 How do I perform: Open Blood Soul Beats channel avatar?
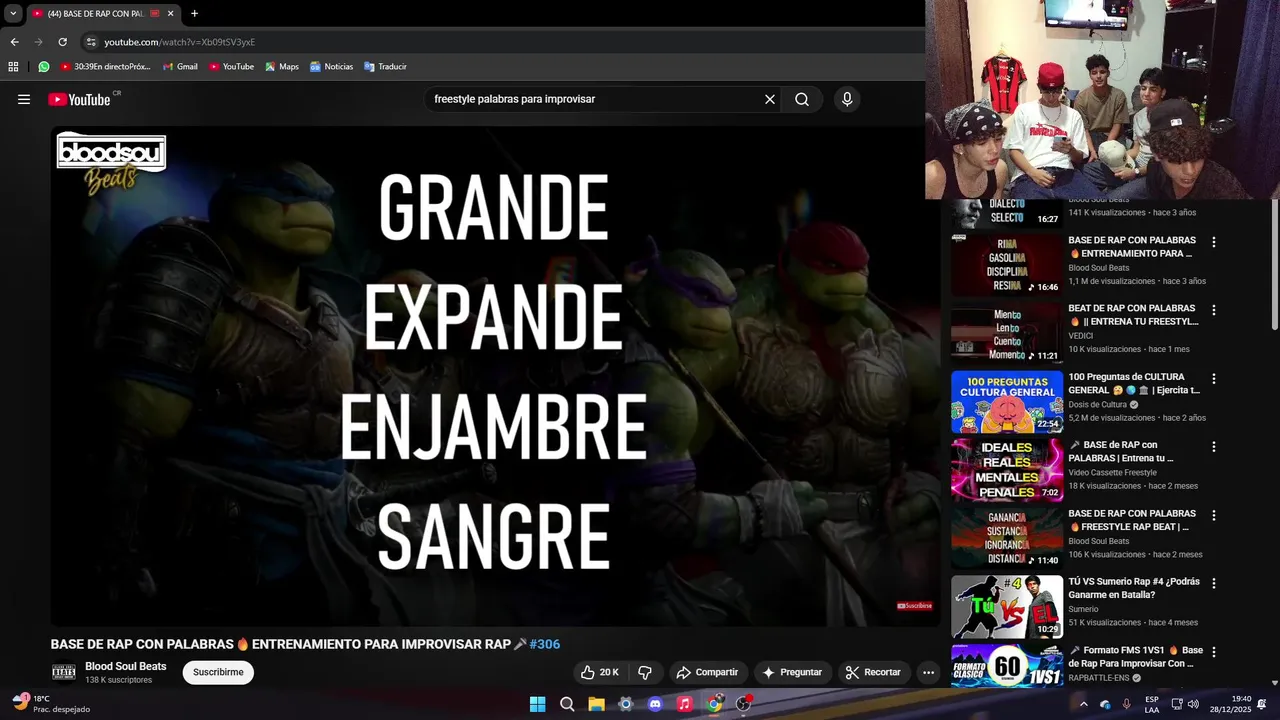63,672
